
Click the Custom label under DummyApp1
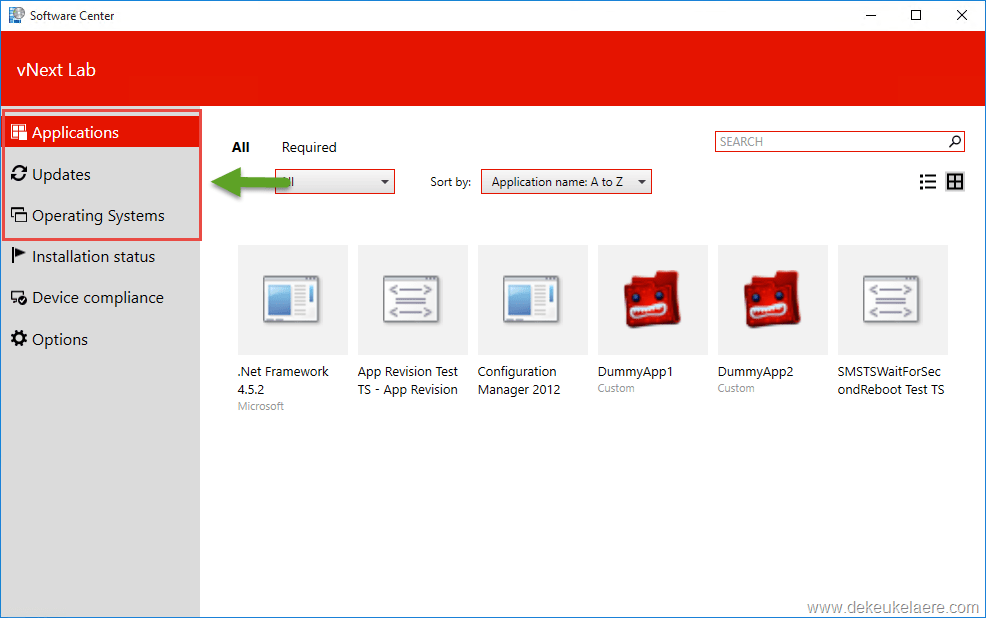pyautogui.click(x=616, y=388)
